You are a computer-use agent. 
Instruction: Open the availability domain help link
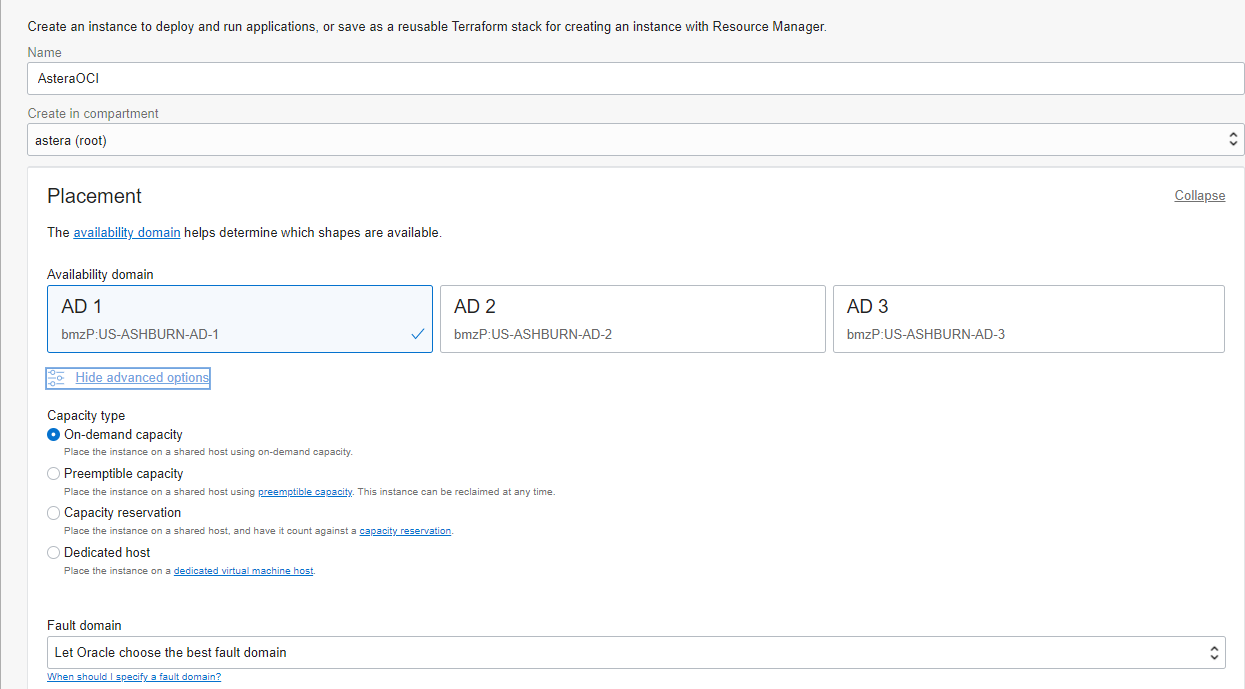[127, 233]
